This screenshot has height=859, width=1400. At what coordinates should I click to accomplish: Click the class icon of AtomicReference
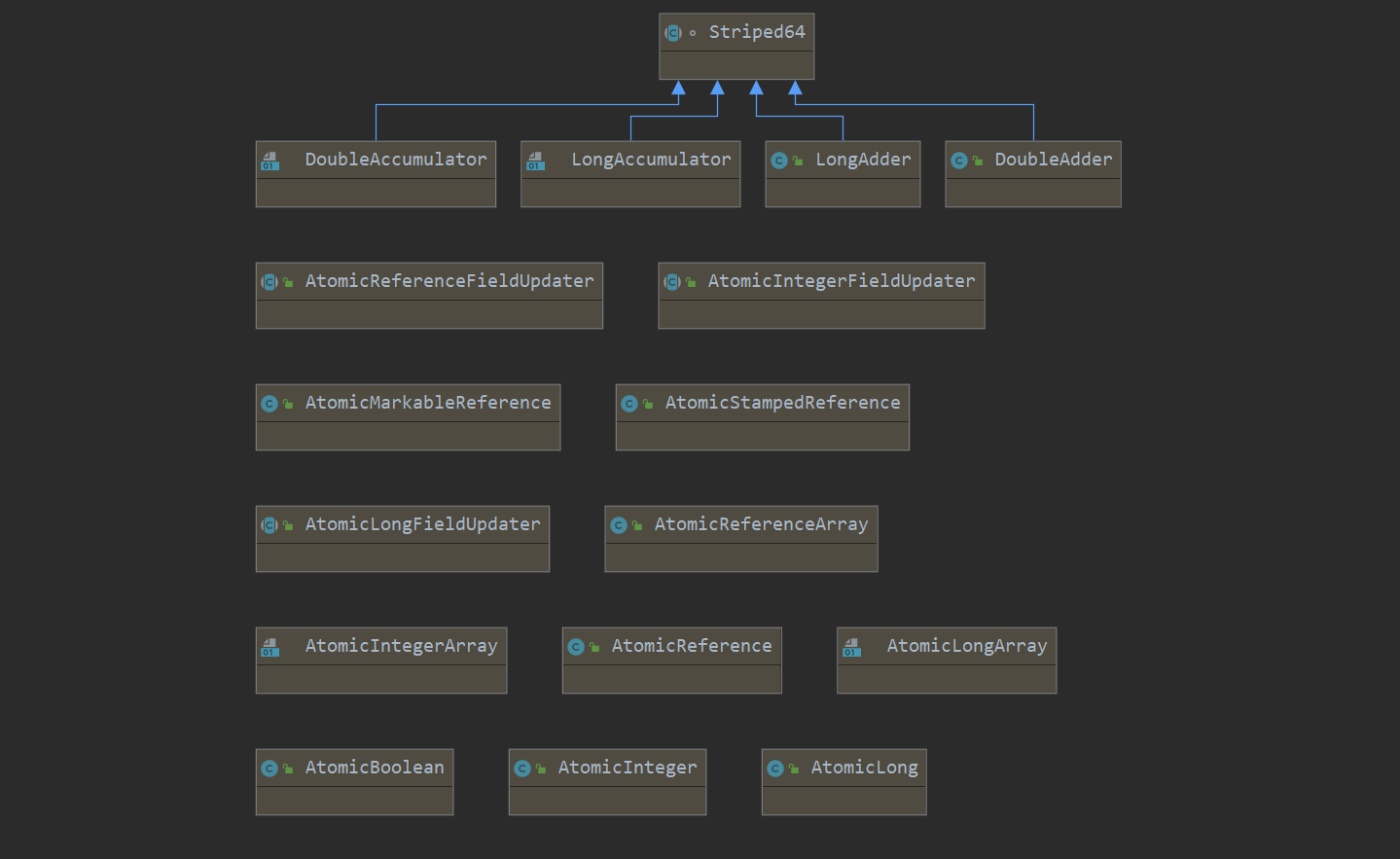(576, 647)
